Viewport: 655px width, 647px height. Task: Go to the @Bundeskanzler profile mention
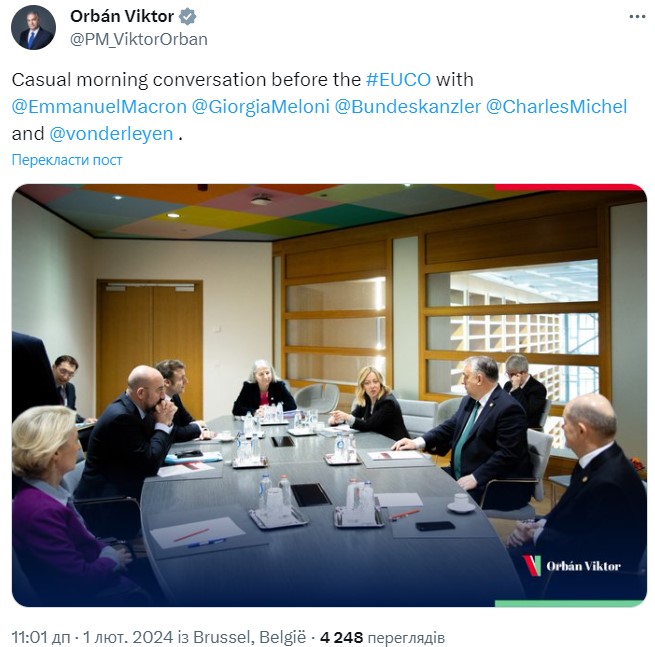point(408,106)
